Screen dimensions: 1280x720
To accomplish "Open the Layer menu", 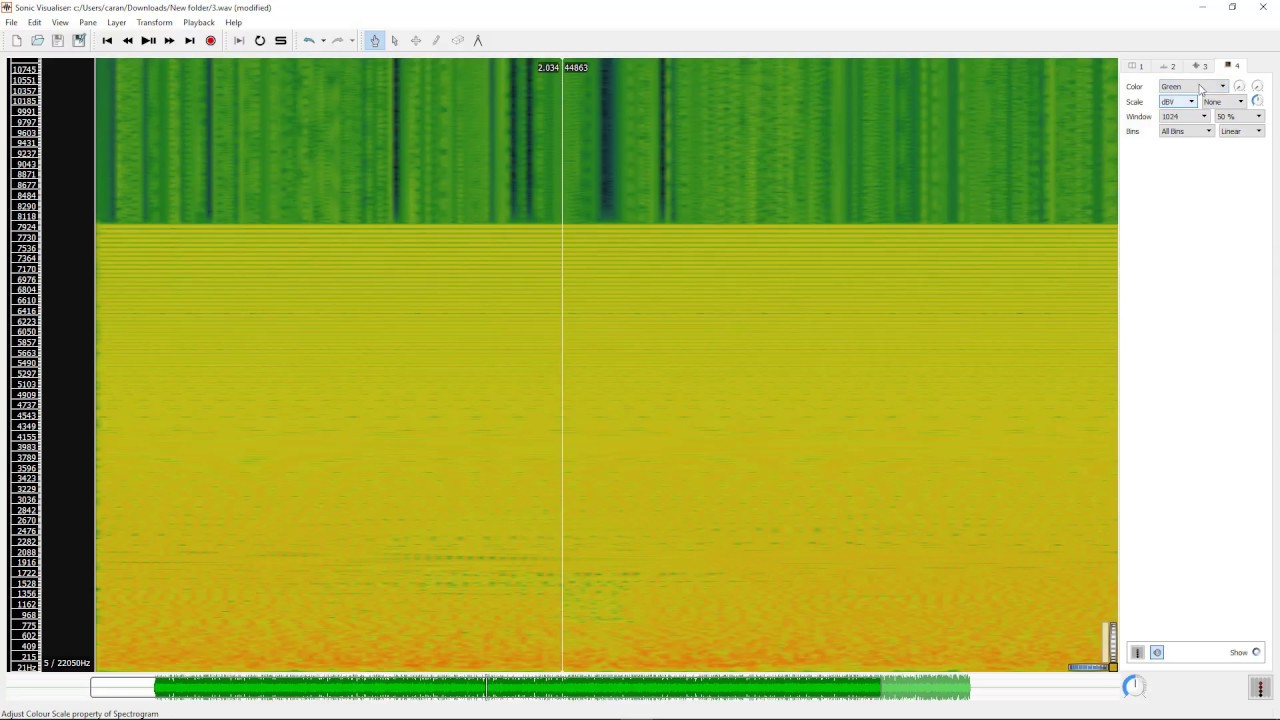I will pyautogui.click(x=116, y=22).
